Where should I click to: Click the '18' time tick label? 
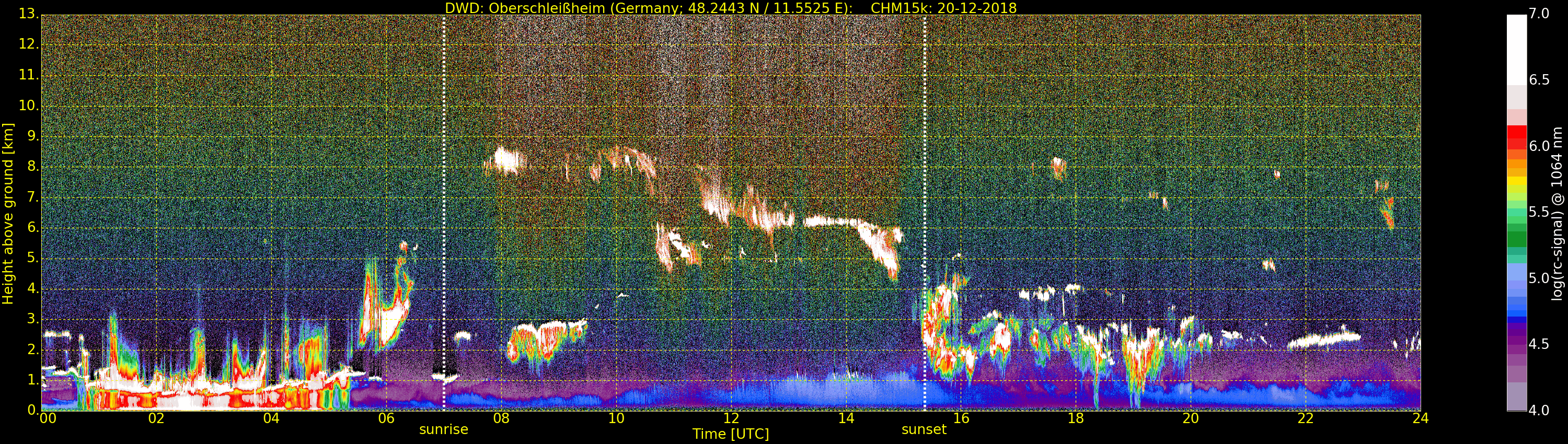(x=1076, y=418)
